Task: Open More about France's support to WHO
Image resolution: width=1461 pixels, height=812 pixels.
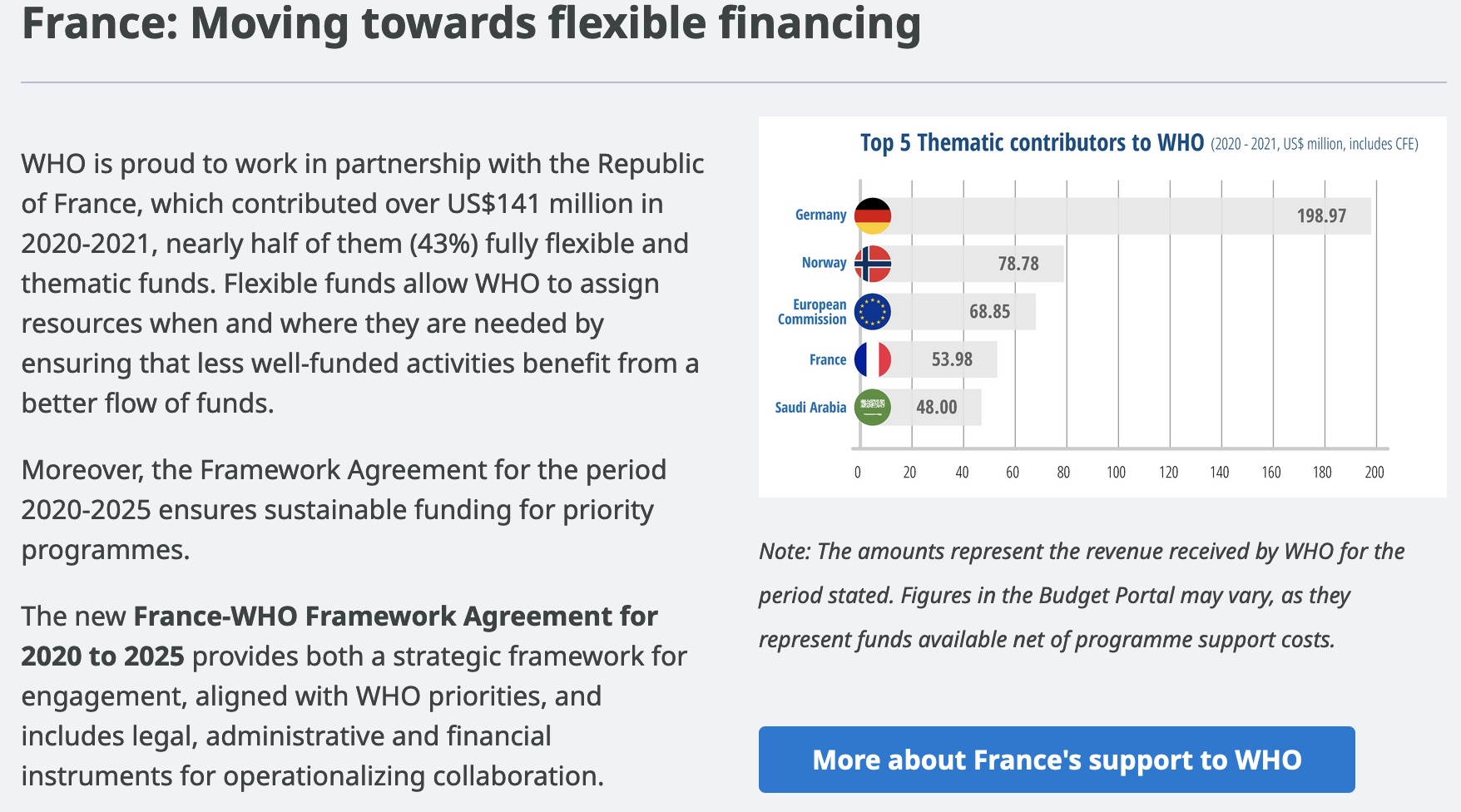Action: (x=1057, y=760)
